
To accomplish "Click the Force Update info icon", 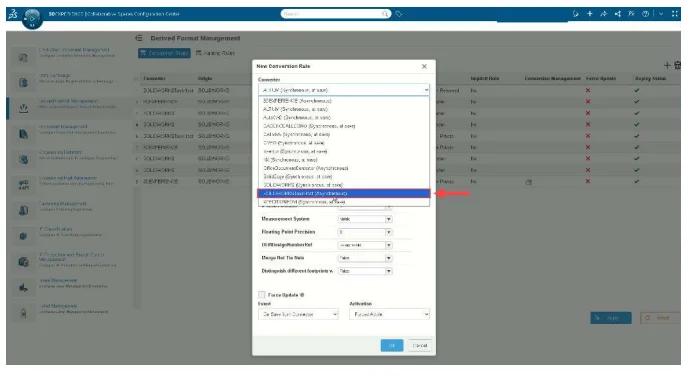I will (x=302, y=295).
